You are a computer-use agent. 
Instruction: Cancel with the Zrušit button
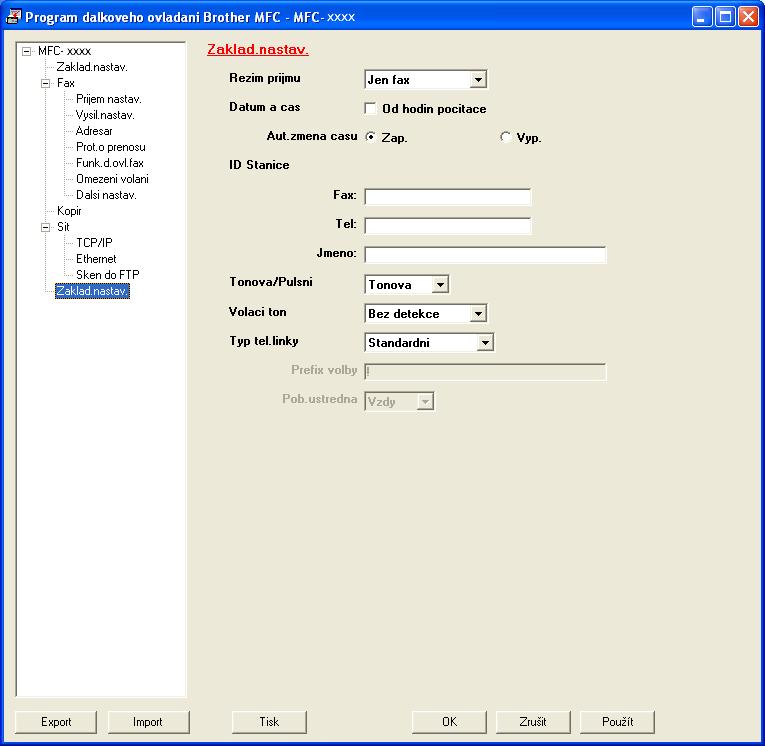coord(533,722)
